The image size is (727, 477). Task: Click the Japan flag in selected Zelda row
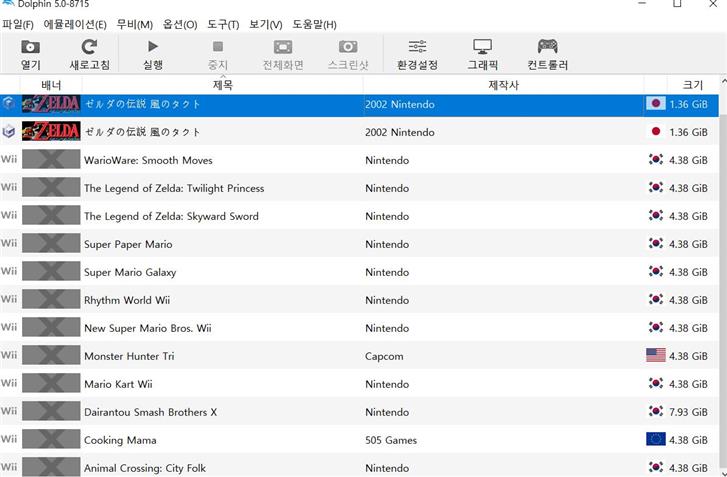656,103
